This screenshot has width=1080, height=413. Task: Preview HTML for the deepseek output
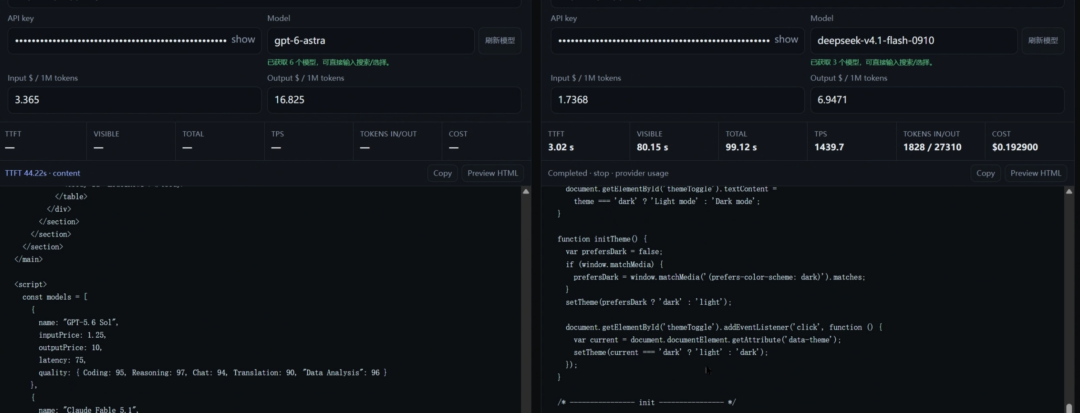(1035, 173)
